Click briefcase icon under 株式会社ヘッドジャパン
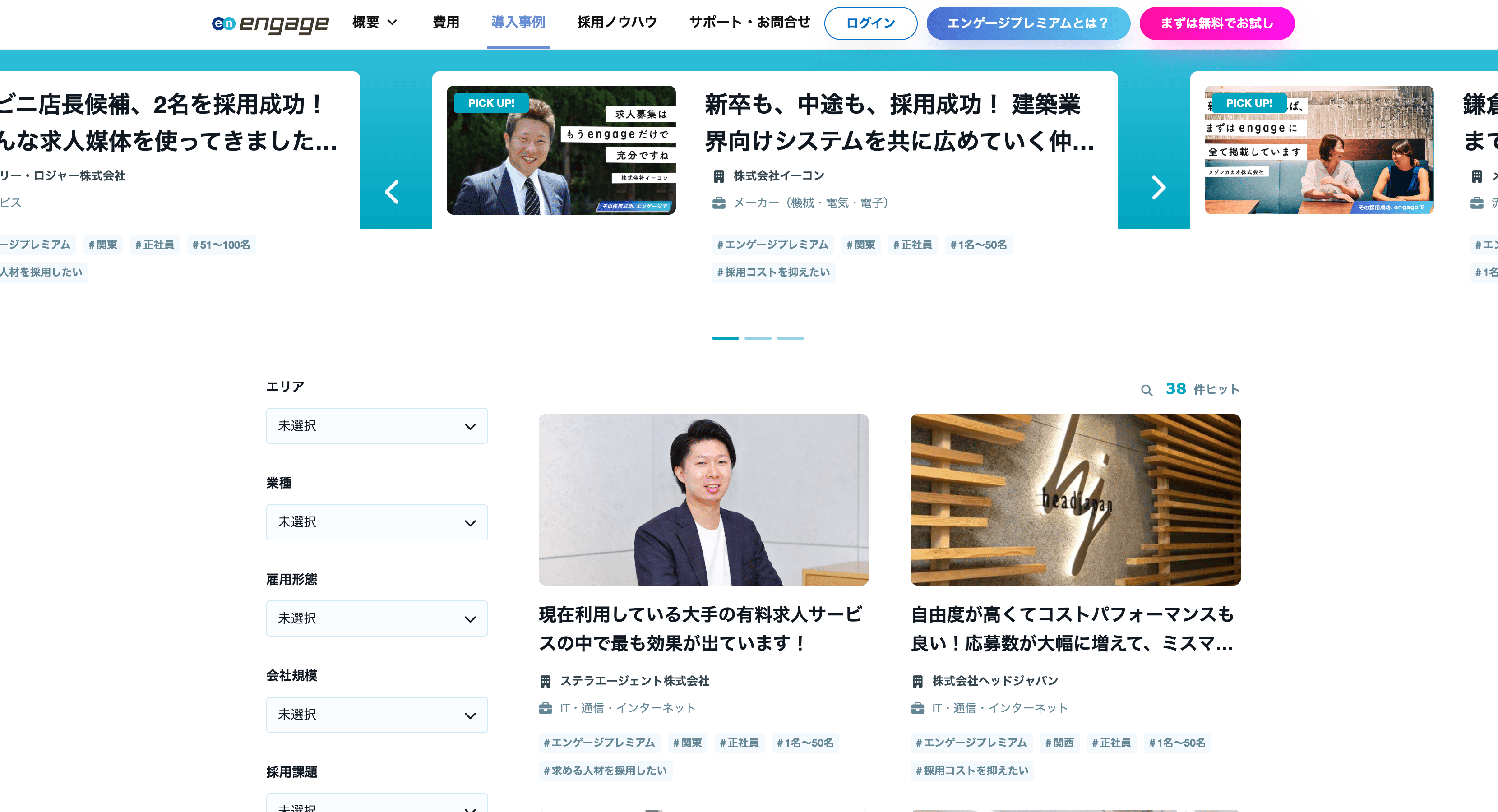Image resolution: width=1498 pixels, height=812 pixels. tap(917, 708)
